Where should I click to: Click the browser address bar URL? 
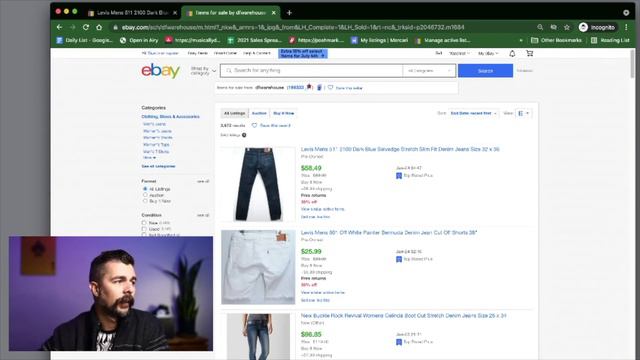point(293,27)
